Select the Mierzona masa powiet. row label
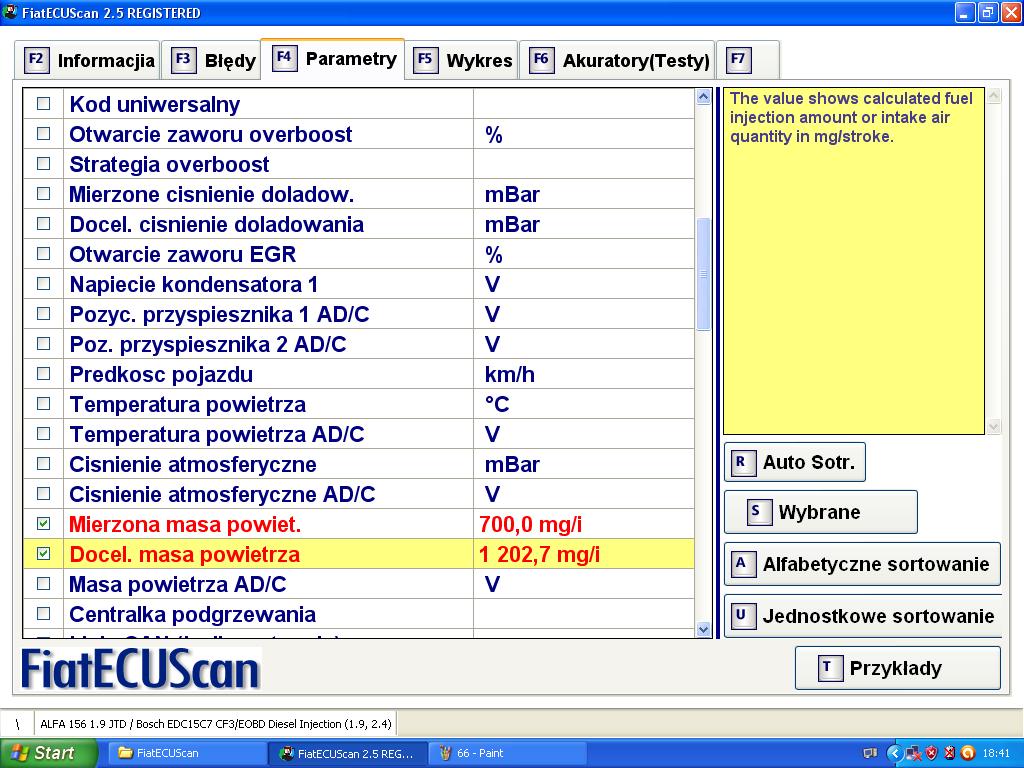 pos(185,524)
